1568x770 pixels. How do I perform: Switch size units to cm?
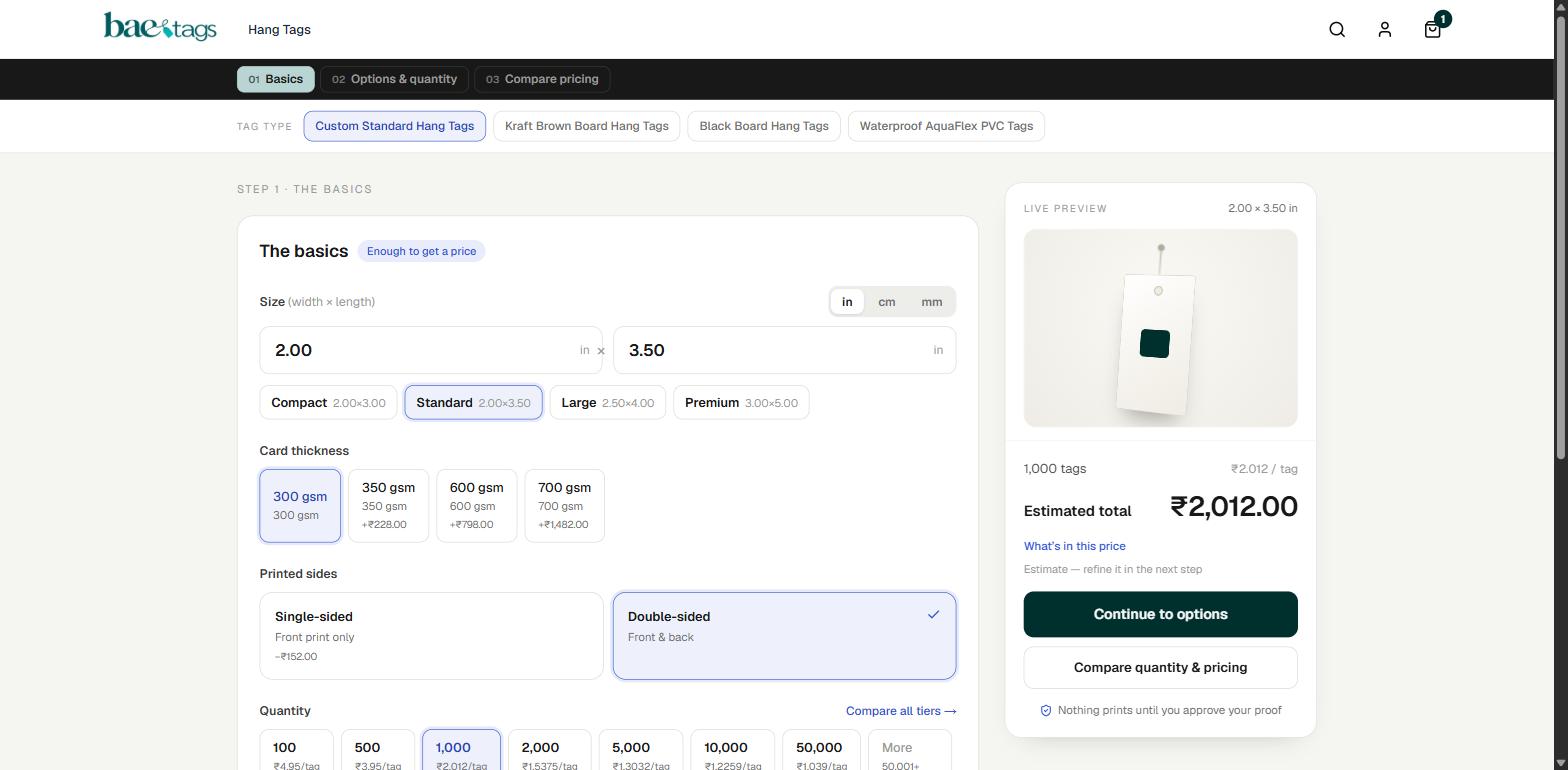coord(887,302)
